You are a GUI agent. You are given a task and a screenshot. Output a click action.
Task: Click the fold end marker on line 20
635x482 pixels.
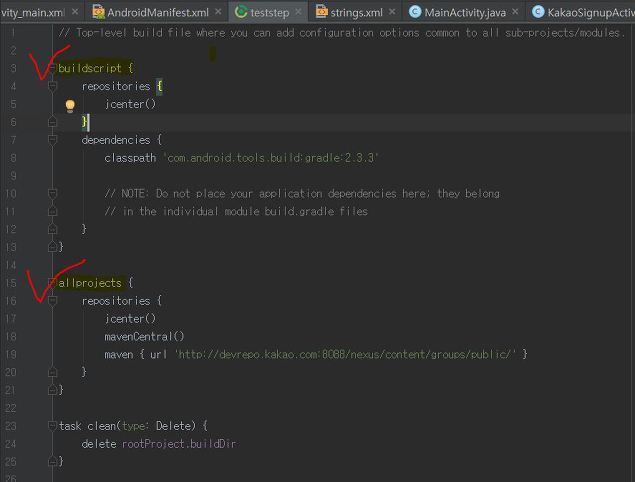(52, 372)
